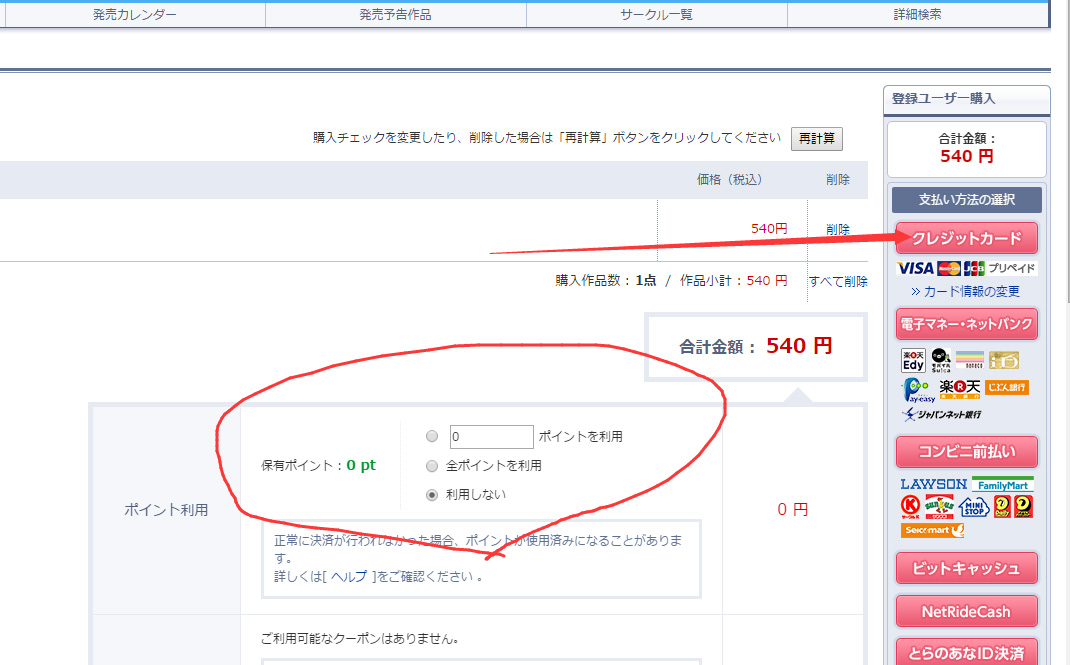The image size is (1070, 665).
Task: Select the iD payment icon
Action: click(1004, 360)
